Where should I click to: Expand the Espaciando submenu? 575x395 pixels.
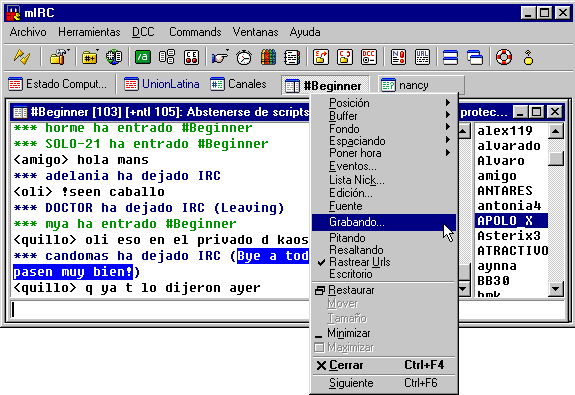coord(384,141)
